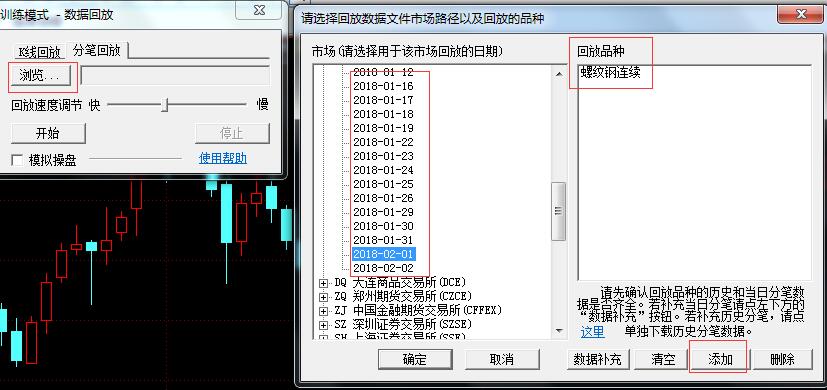Screen dimensions: 827x390
Task: Open the 使用帮助 link
Action: [x=223, y=158]
